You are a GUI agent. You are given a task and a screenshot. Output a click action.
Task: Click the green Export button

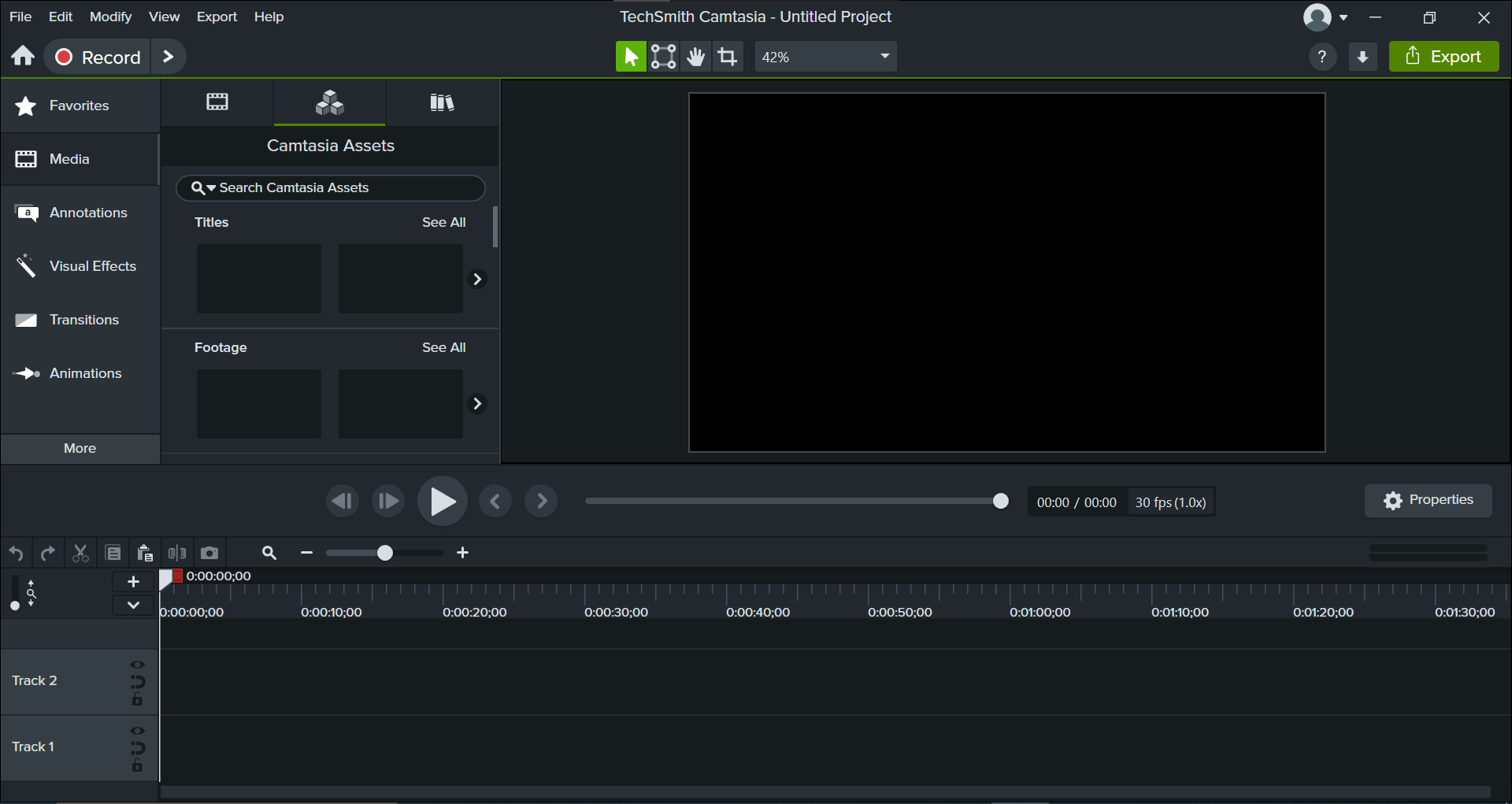[x=1443, y=57]
